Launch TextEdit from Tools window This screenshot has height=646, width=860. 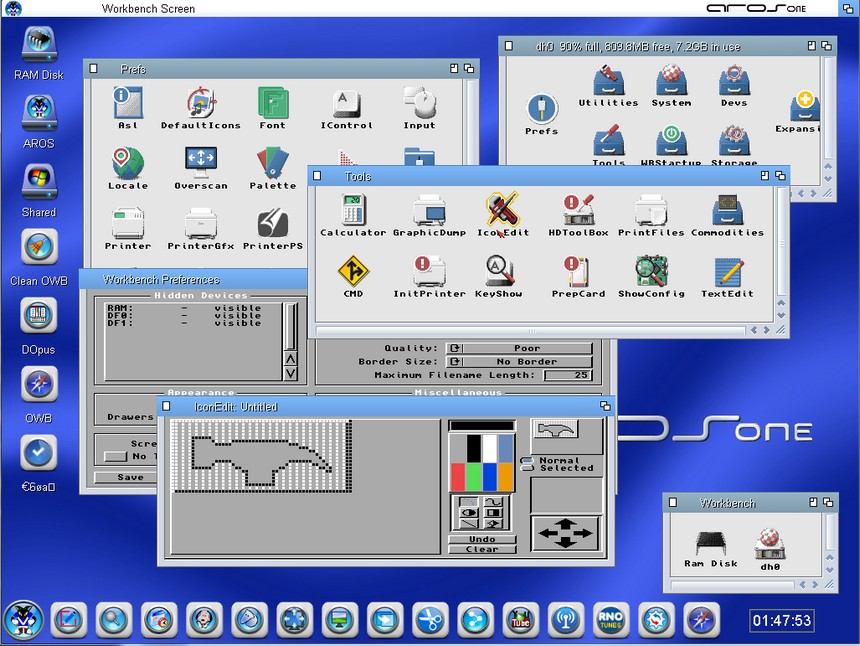coord(728,272)
